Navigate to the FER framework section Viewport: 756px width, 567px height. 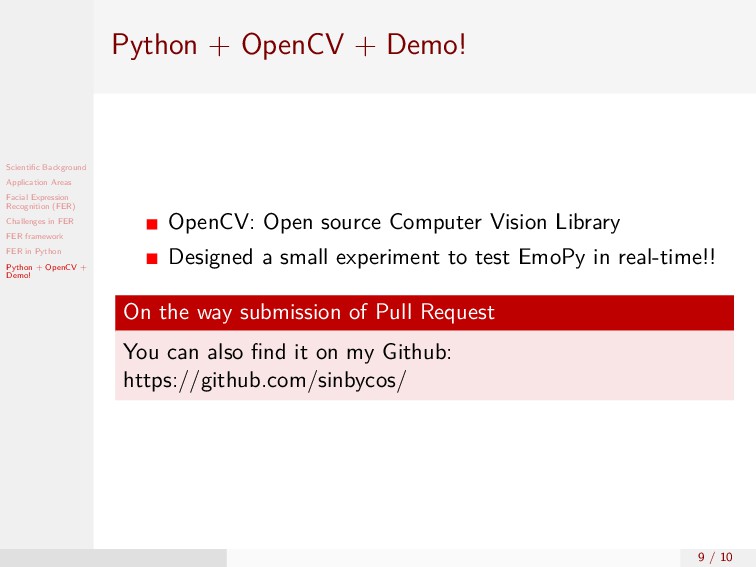(34, 236)
